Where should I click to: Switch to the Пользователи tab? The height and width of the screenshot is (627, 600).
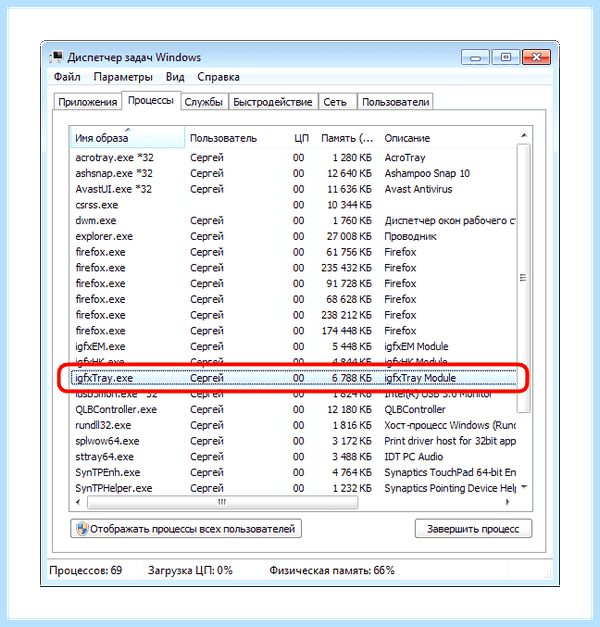click(395, 102)
